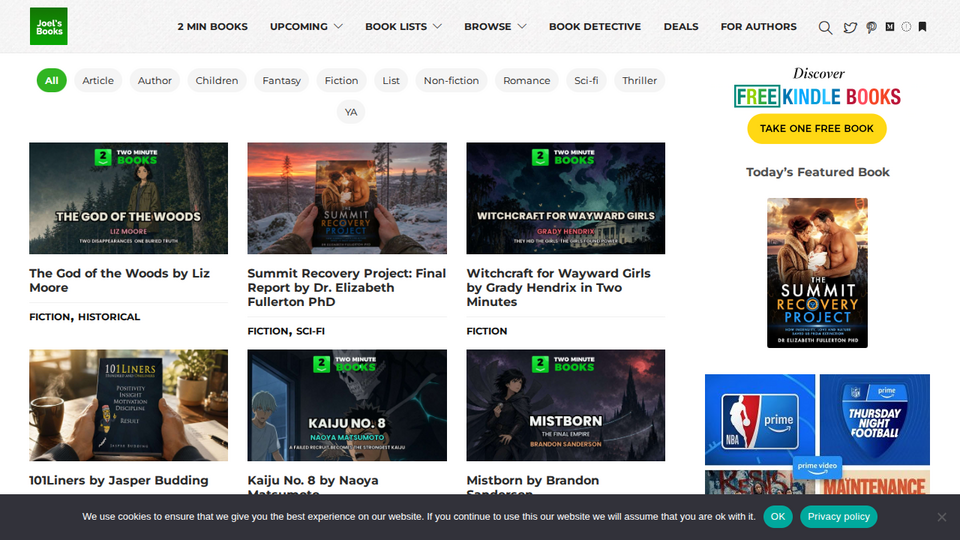Click HISTORICAL tag under God of the Woods
The image size is (960, 540).
pos(109,317)
